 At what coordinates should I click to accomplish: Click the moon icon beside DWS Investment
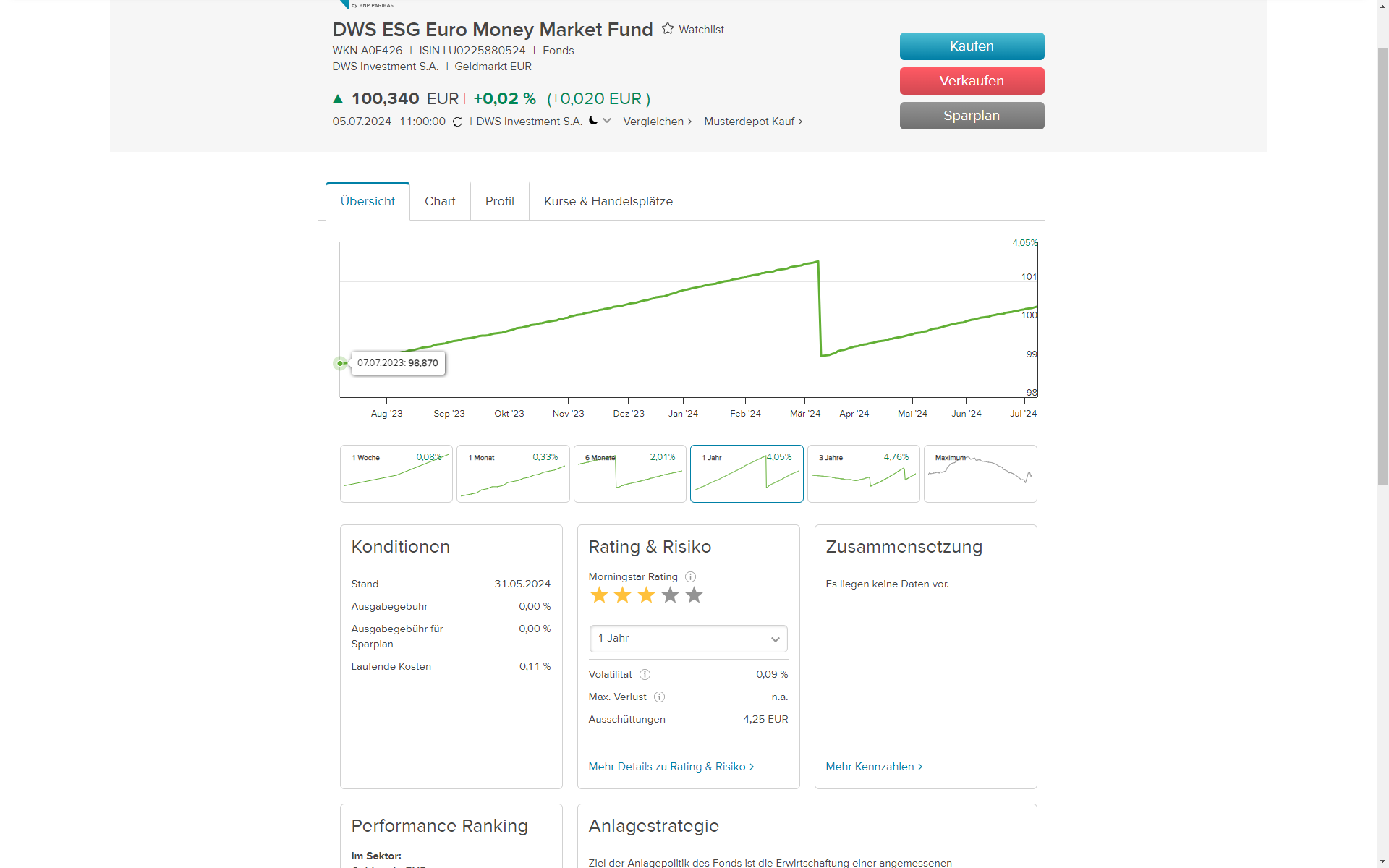pos(593,121)
